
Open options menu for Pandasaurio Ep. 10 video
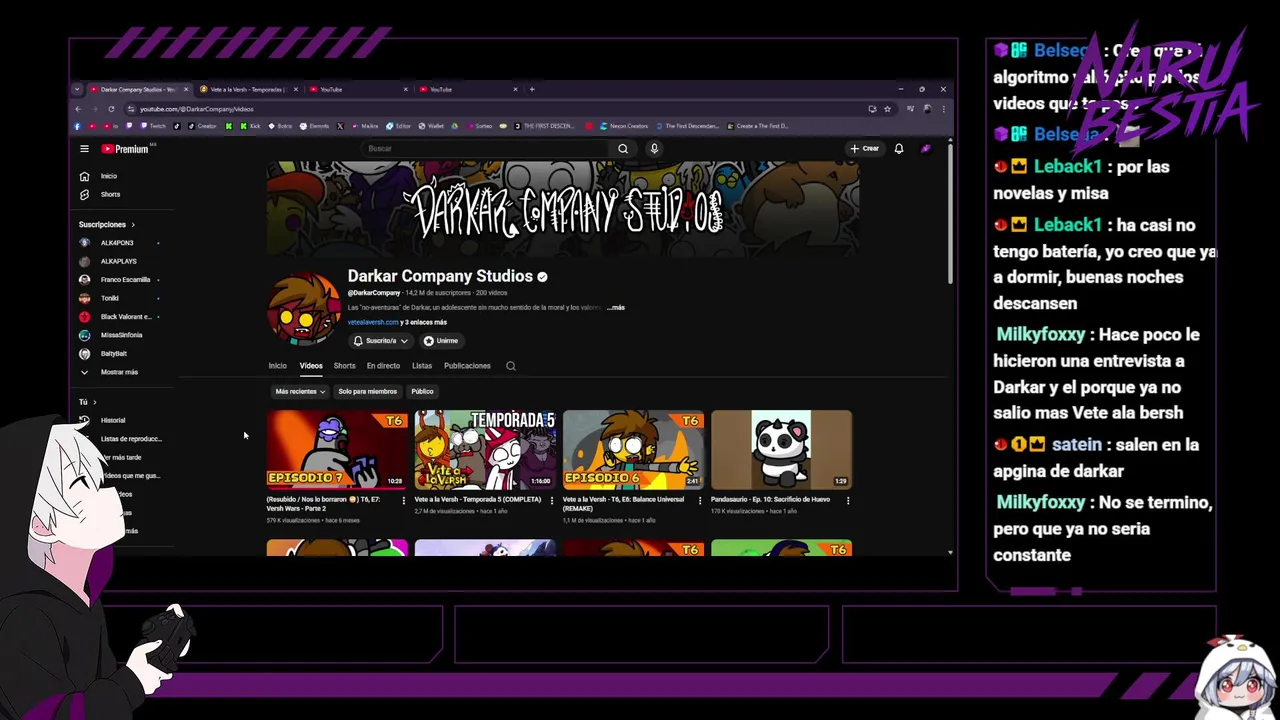point(848,500)
